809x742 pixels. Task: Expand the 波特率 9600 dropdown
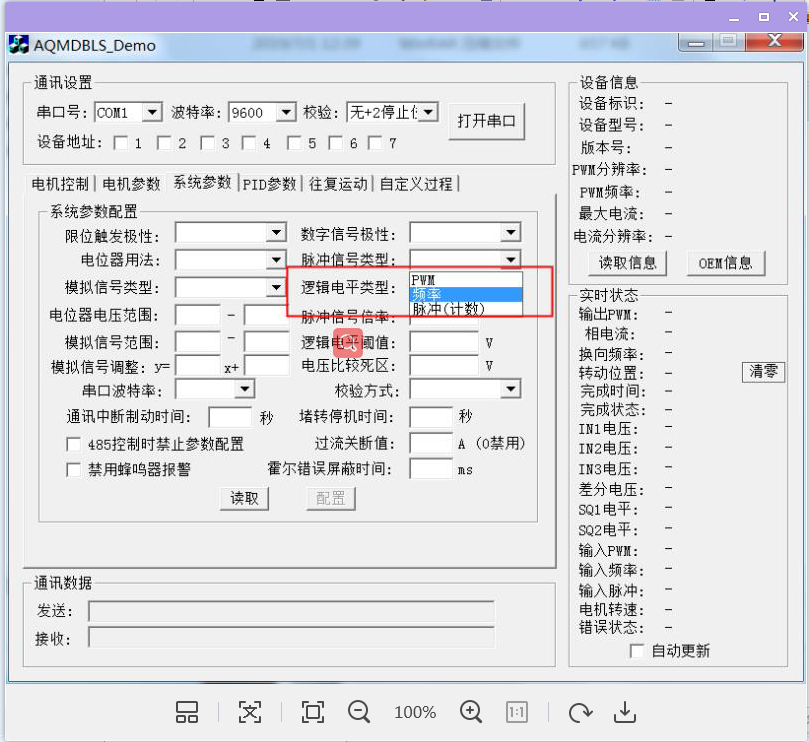click(286, 112)
